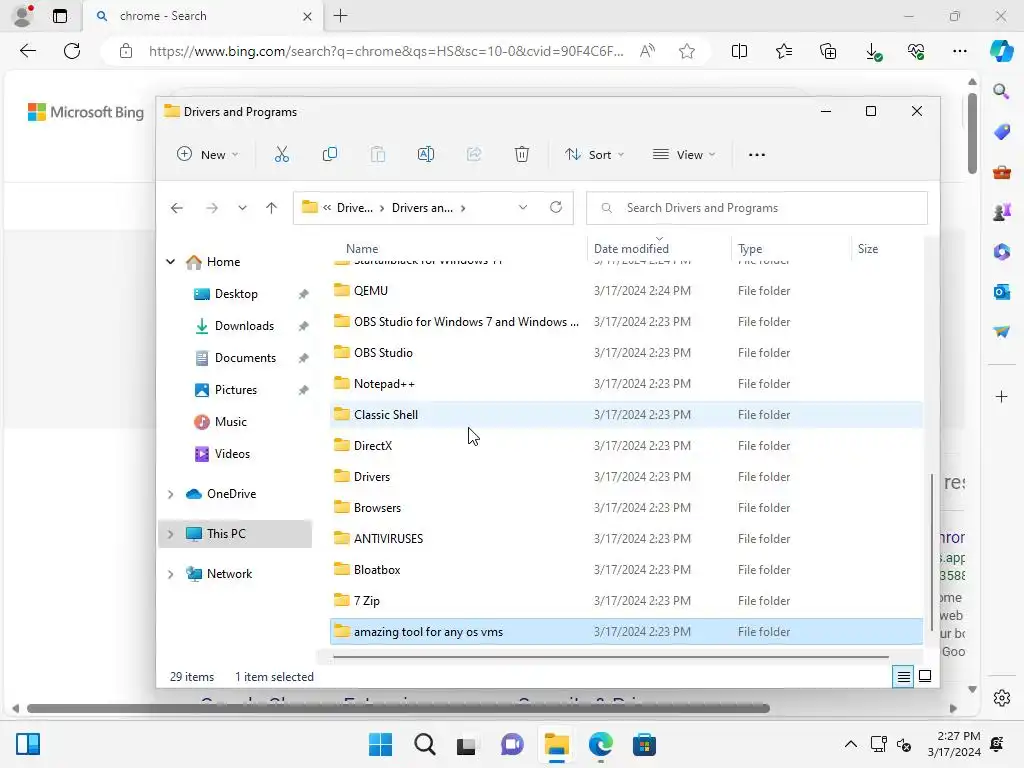1024x768 pixels.
Task: Expand the This PC tree node
Action: [x=170, y=534]
